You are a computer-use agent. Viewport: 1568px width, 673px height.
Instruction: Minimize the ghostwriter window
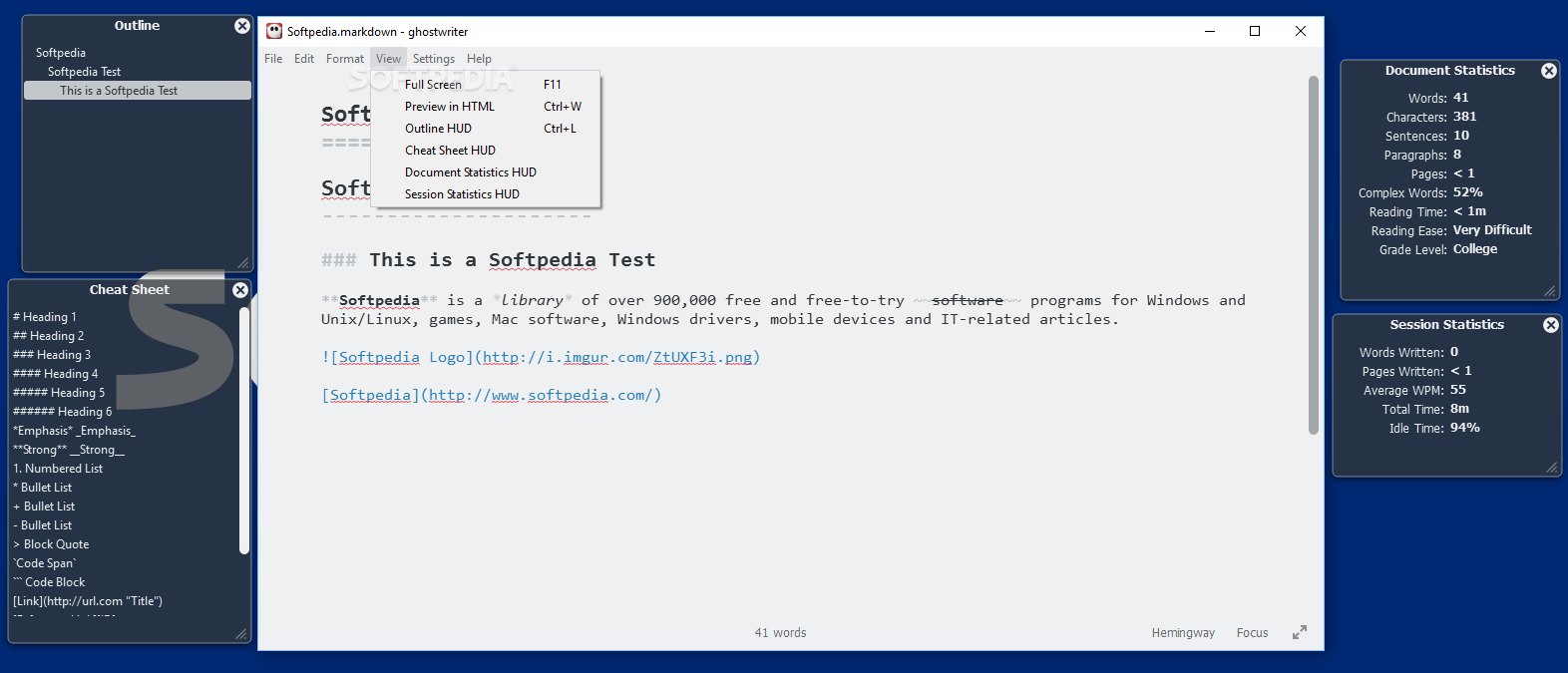point(1210,31)
